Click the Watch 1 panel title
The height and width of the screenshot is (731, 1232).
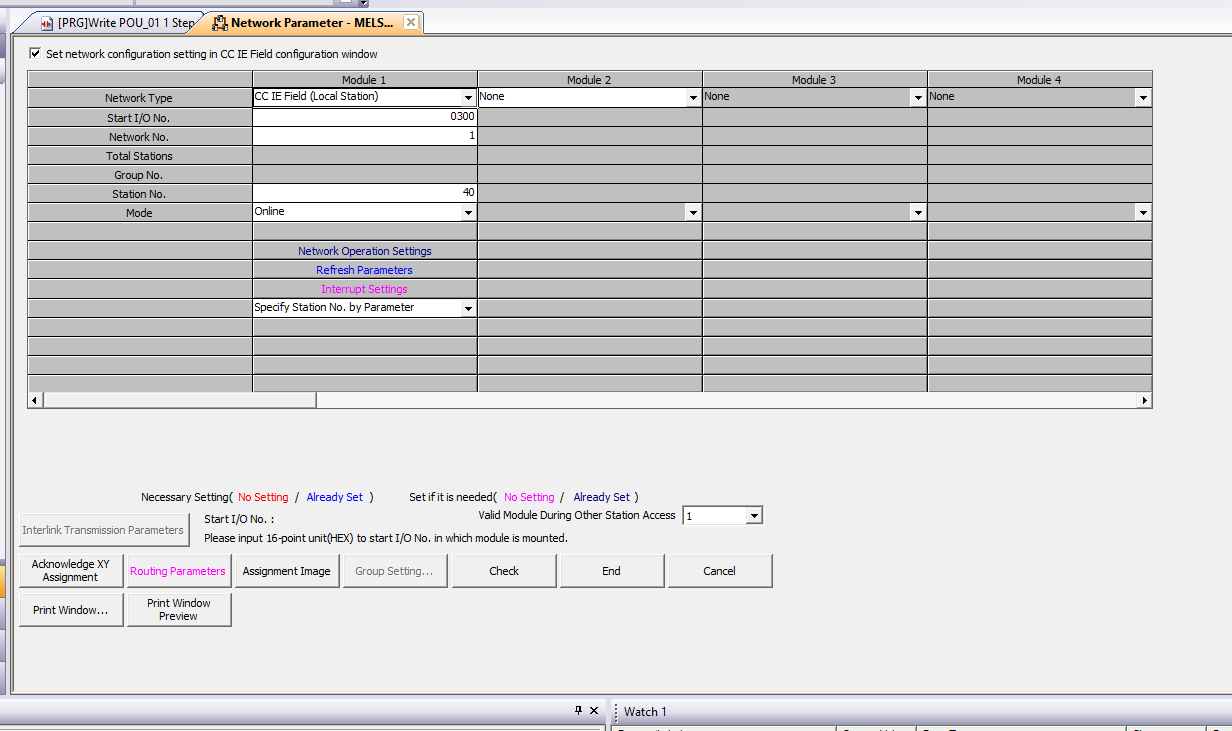[x=645, y=712]
